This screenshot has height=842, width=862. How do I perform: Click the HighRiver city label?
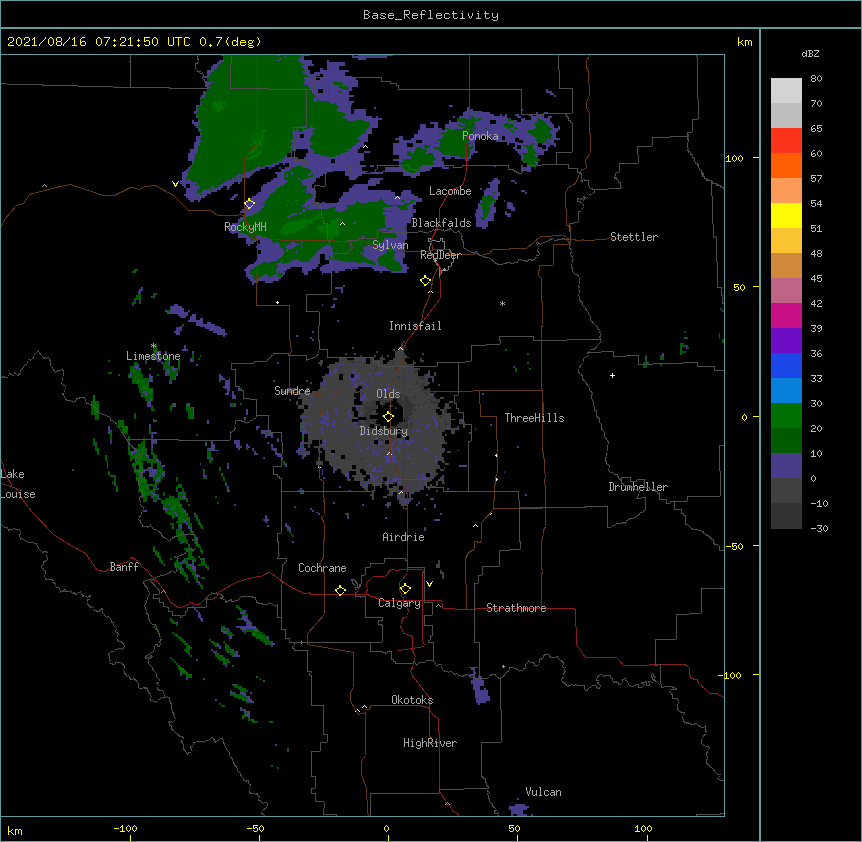(x=430, y=743)
